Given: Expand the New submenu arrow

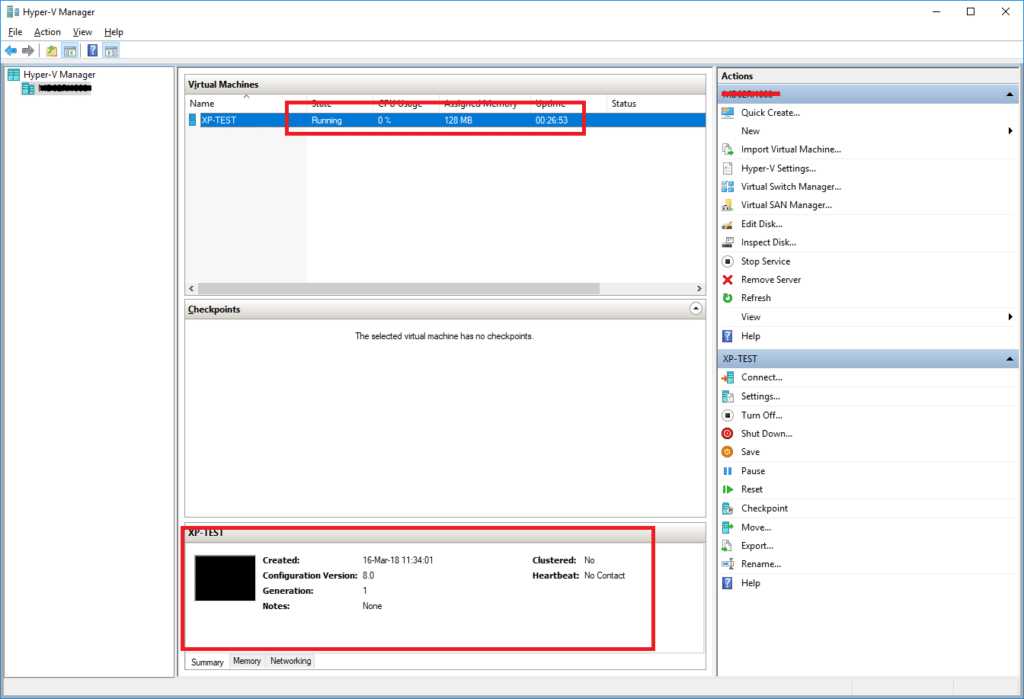Looking at the screenshot, I should tap(1010, 131).
